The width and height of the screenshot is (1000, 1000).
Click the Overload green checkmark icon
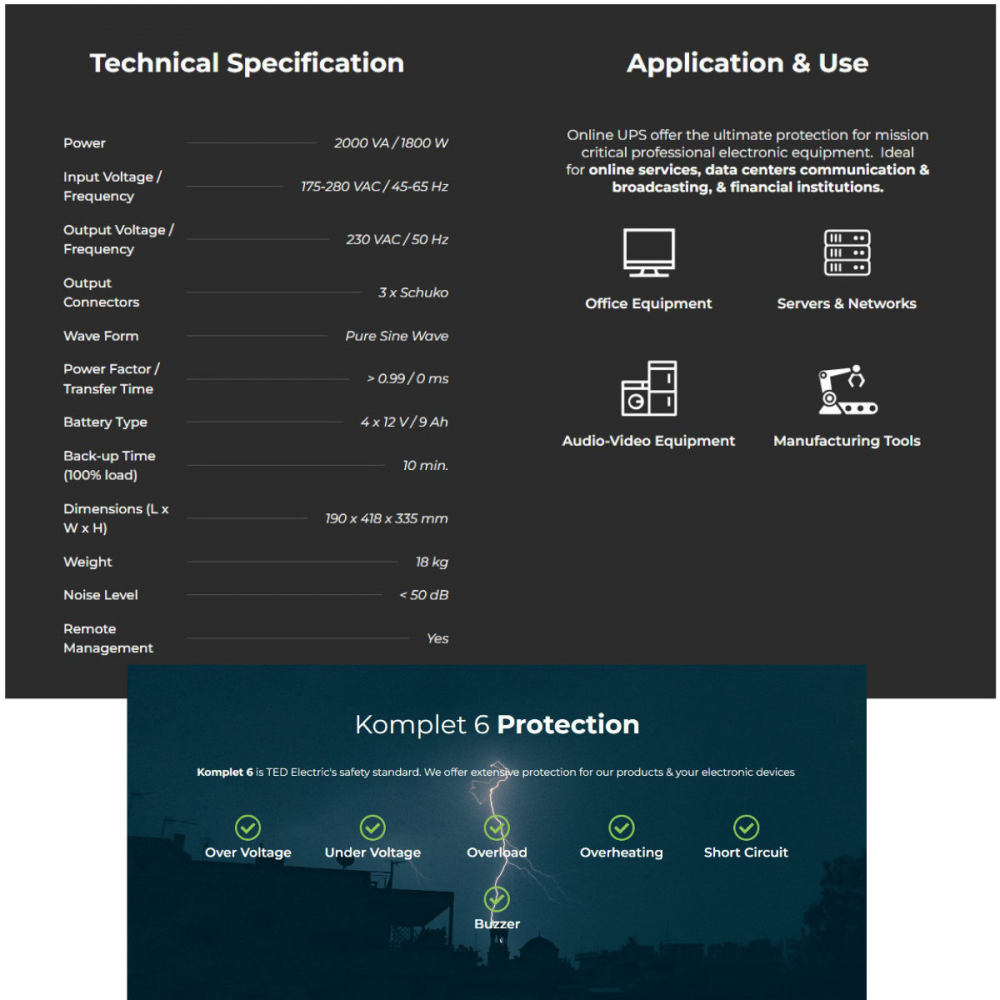(497, 828)
